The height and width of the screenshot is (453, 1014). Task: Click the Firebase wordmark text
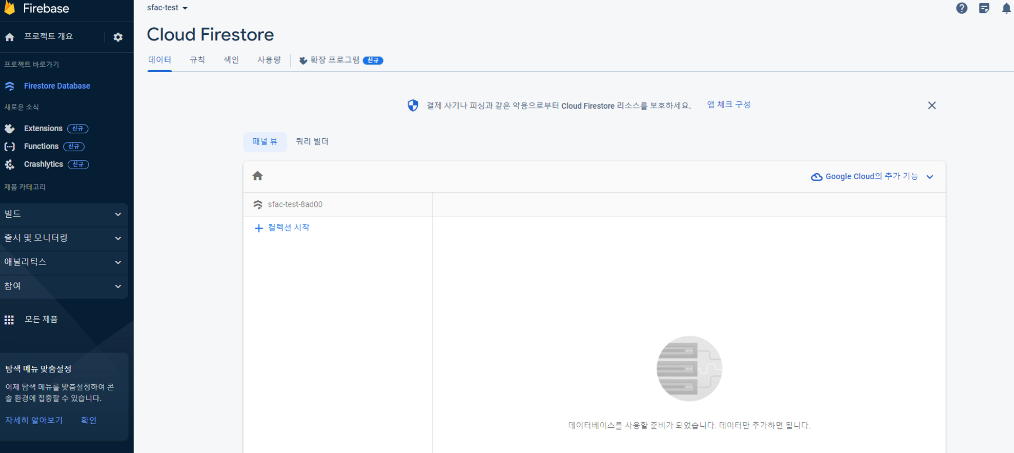click(x=46, y=8)
